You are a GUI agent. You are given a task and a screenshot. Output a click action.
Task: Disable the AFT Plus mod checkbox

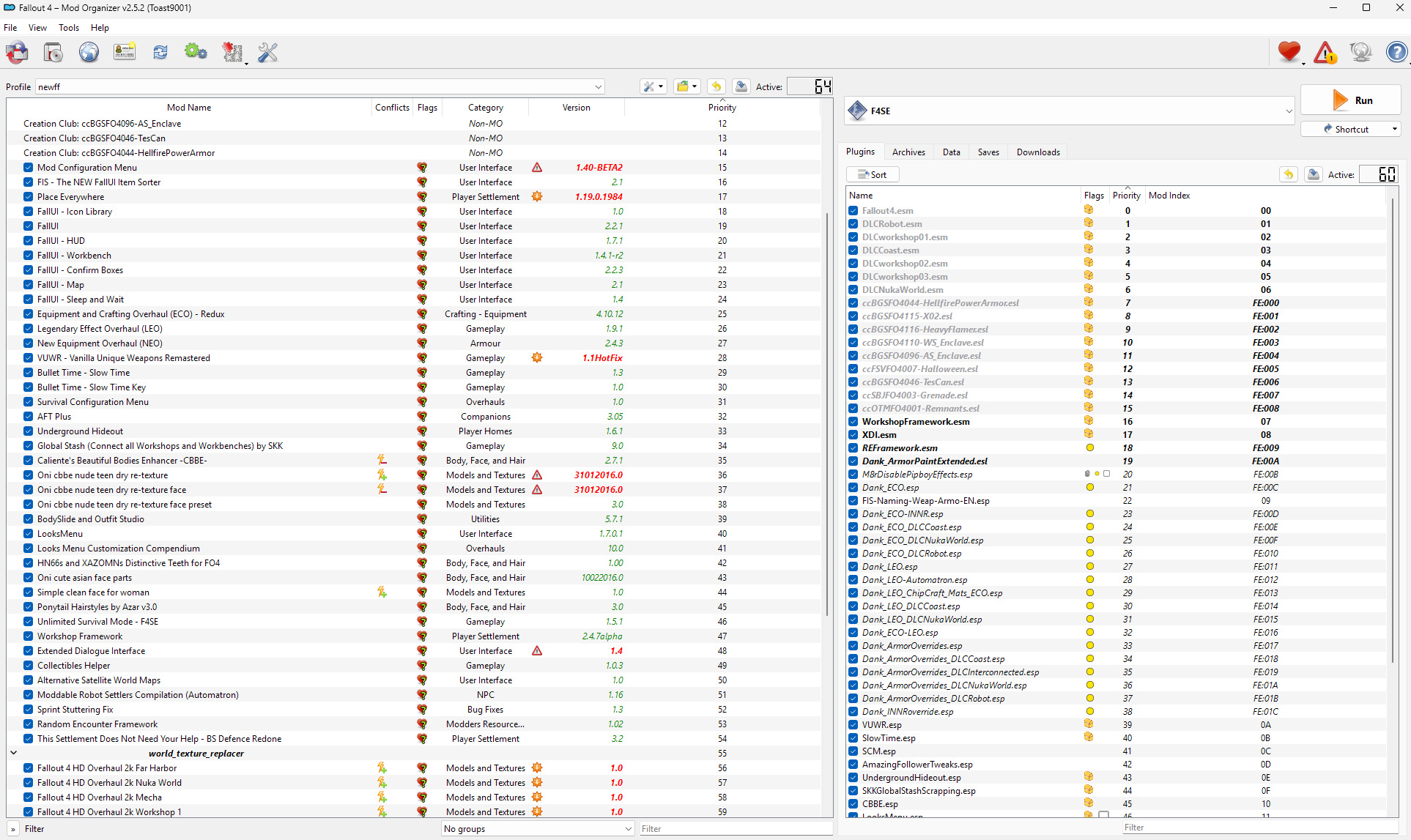coord(28,417)
